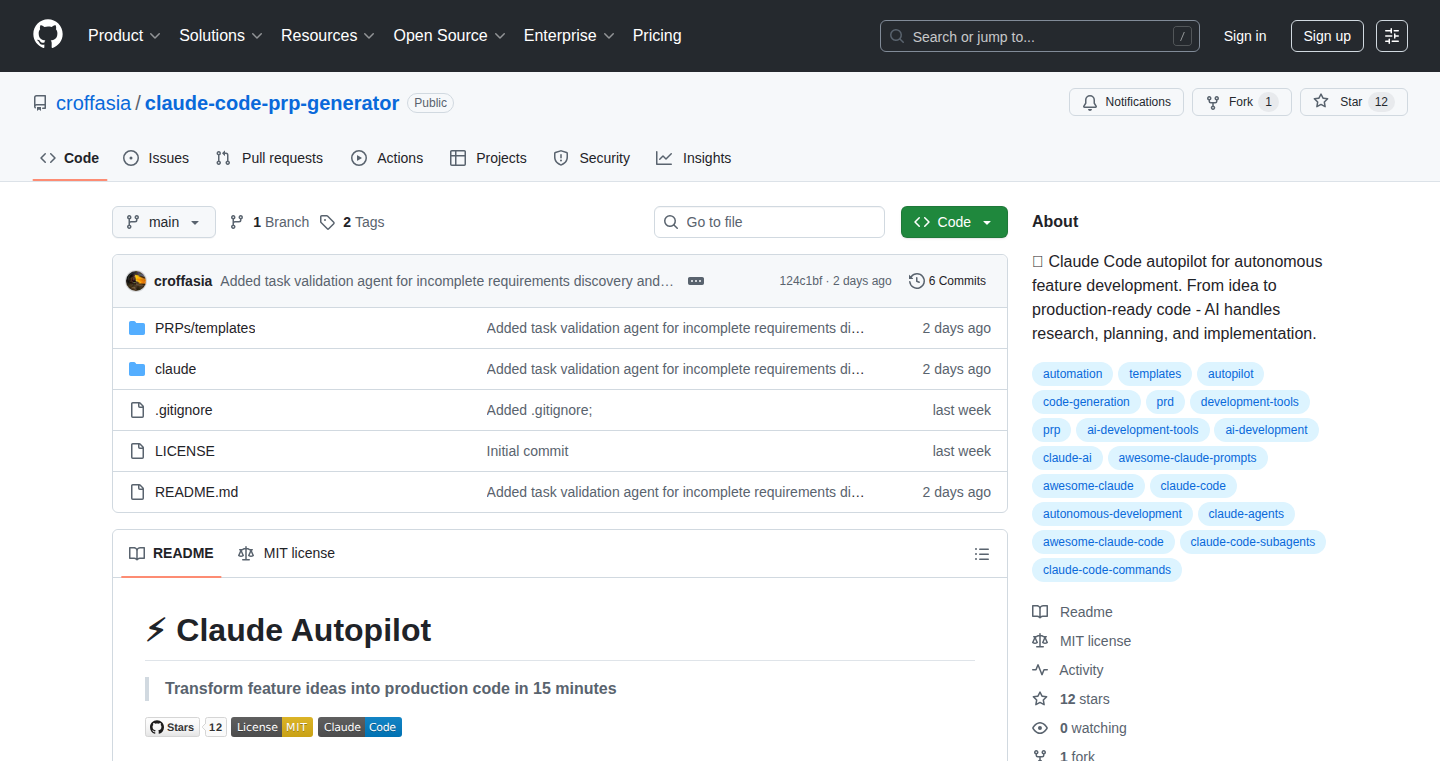The width and height of the screenshot is (1440, 761).
Task: Click the License MIT badge
Action: click(272, 727)
